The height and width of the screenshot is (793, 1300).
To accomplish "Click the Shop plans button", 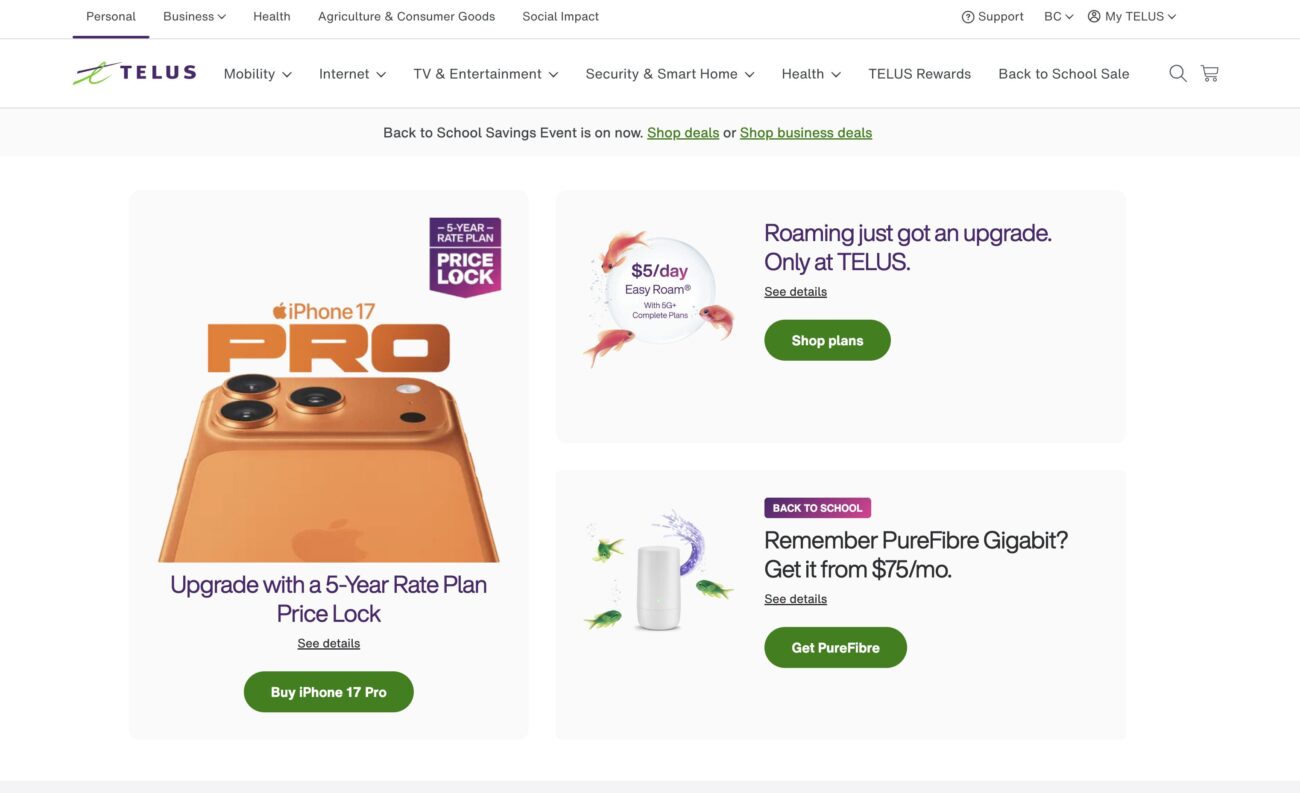I will (827, 340).
